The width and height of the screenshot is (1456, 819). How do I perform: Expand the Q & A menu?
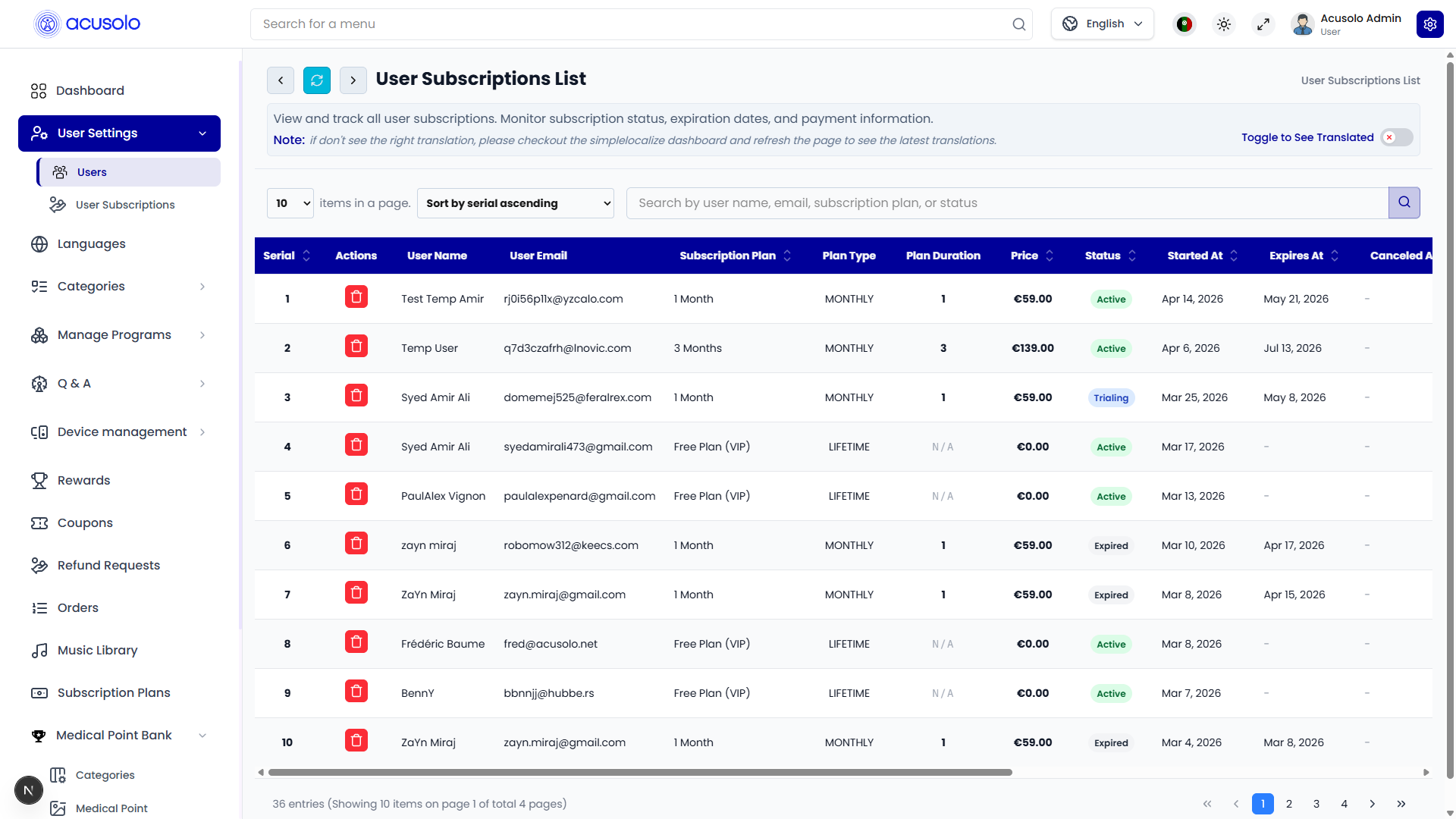[x=119, y=384]
